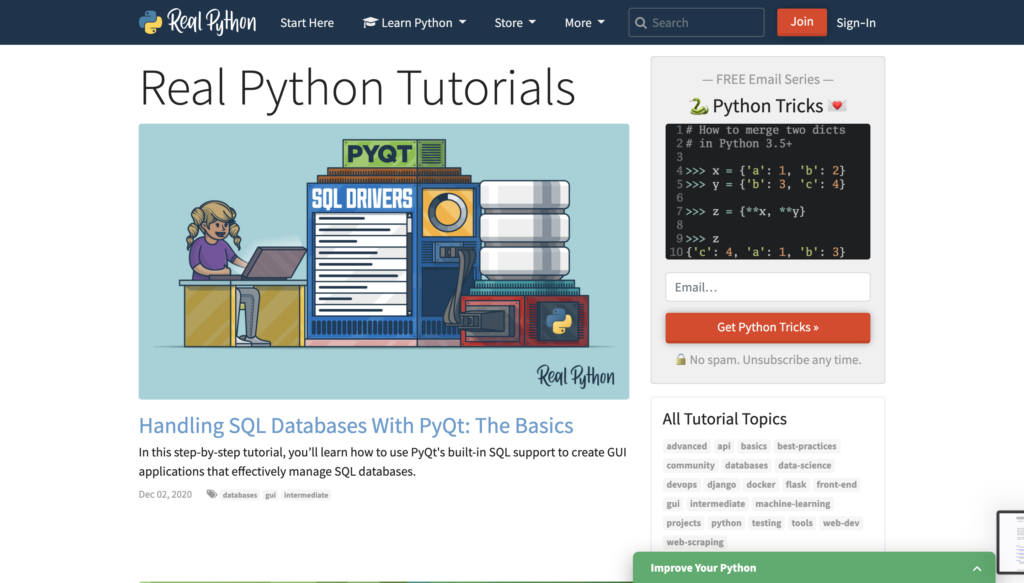
Task: Focus the Email input field
Action: pyautogui.click(x=767, y=287)
